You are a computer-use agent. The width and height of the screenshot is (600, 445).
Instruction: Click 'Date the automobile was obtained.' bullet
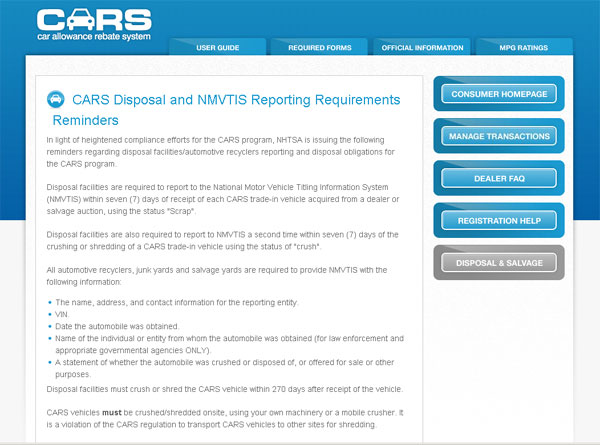[x=117, y=326]
